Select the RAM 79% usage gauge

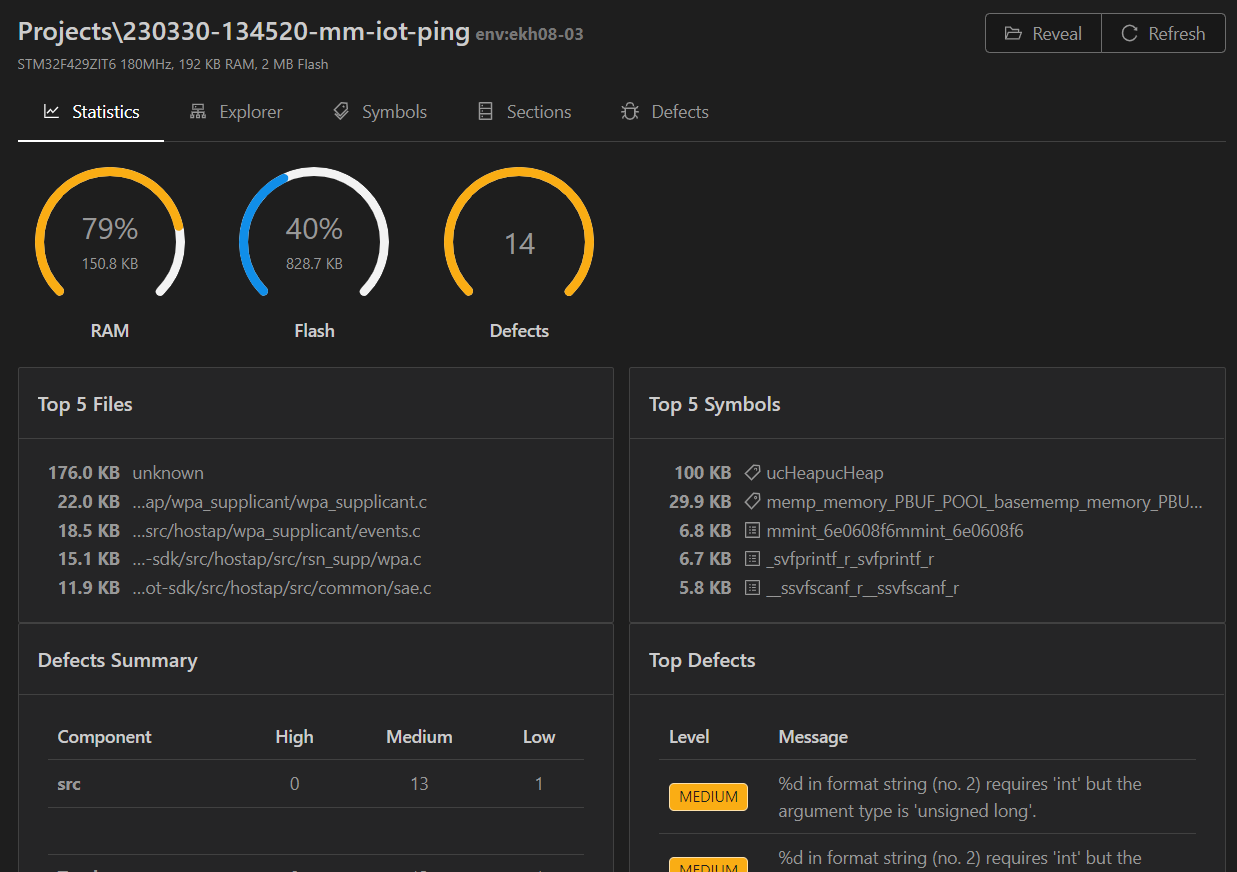click(110, 241)
